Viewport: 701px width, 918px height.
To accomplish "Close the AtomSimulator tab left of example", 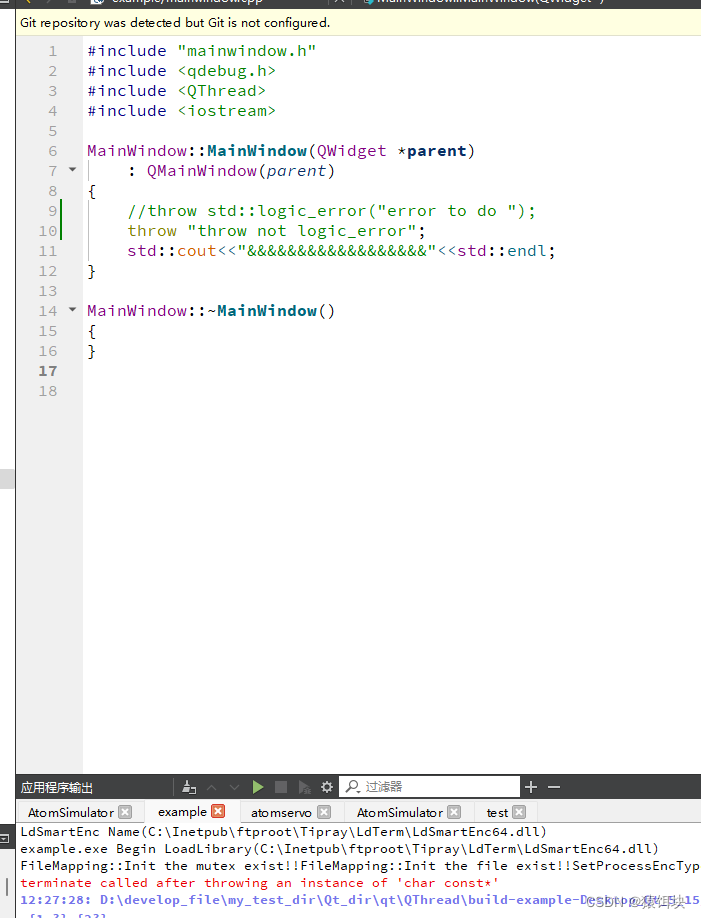I will click(x=125, y=812).
